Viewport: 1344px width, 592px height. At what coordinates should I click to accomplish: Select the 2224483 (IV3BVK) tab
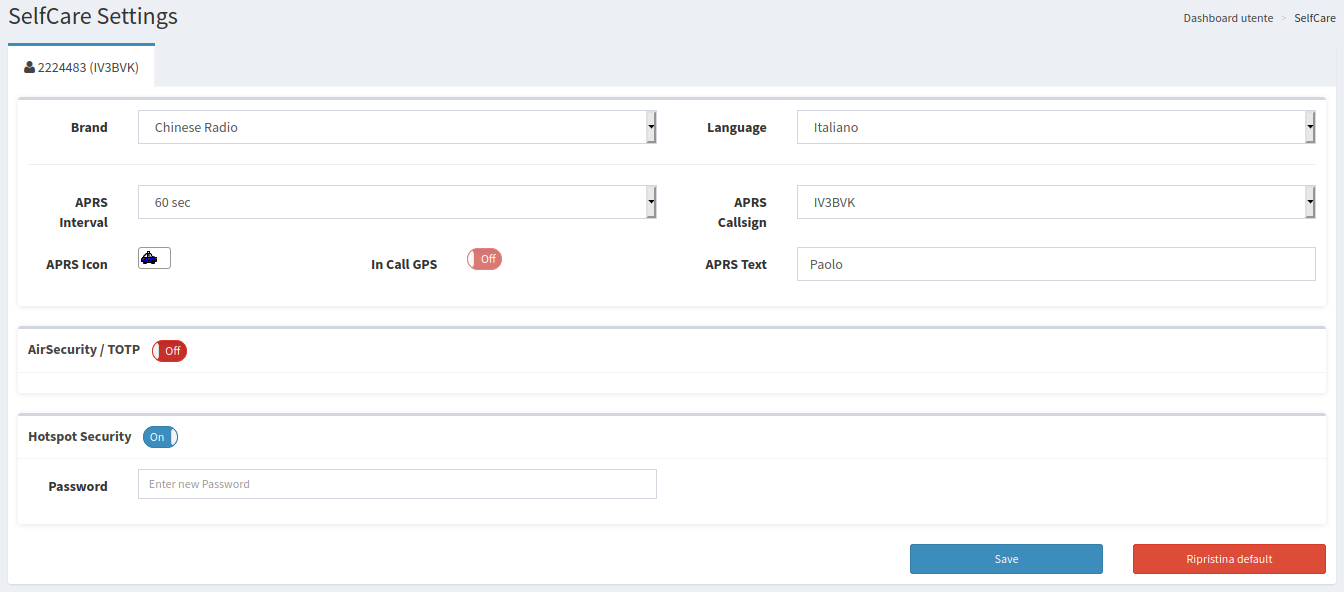coord(81,68)
